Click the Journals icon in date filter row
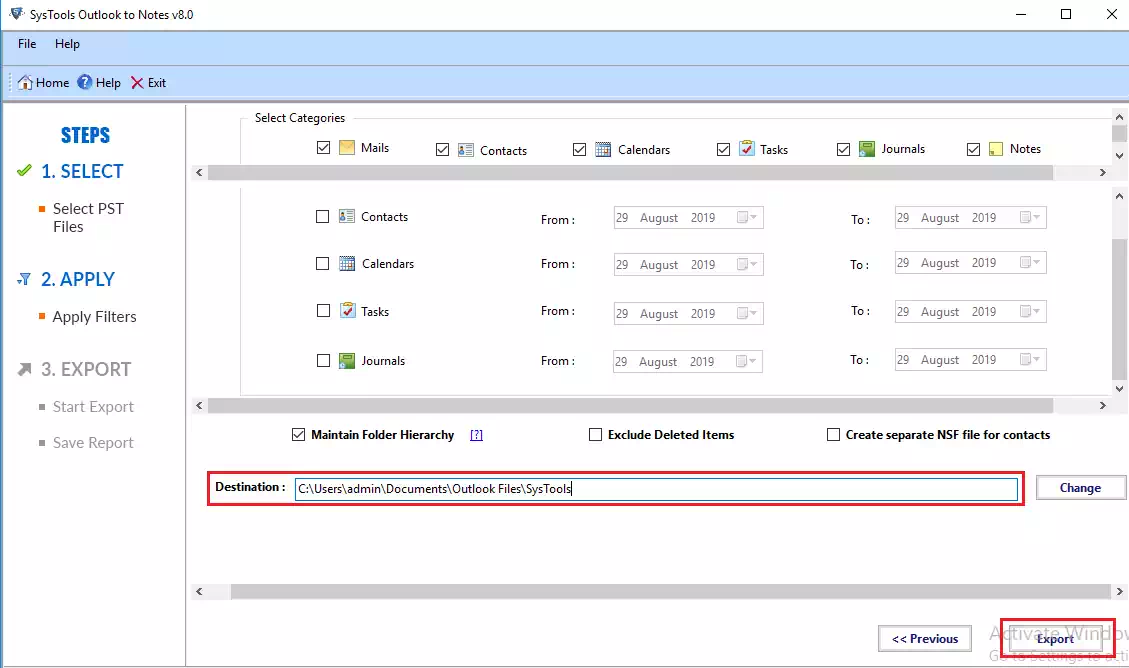This screenshot has width=1129, height=668. (x=347, y=361)
